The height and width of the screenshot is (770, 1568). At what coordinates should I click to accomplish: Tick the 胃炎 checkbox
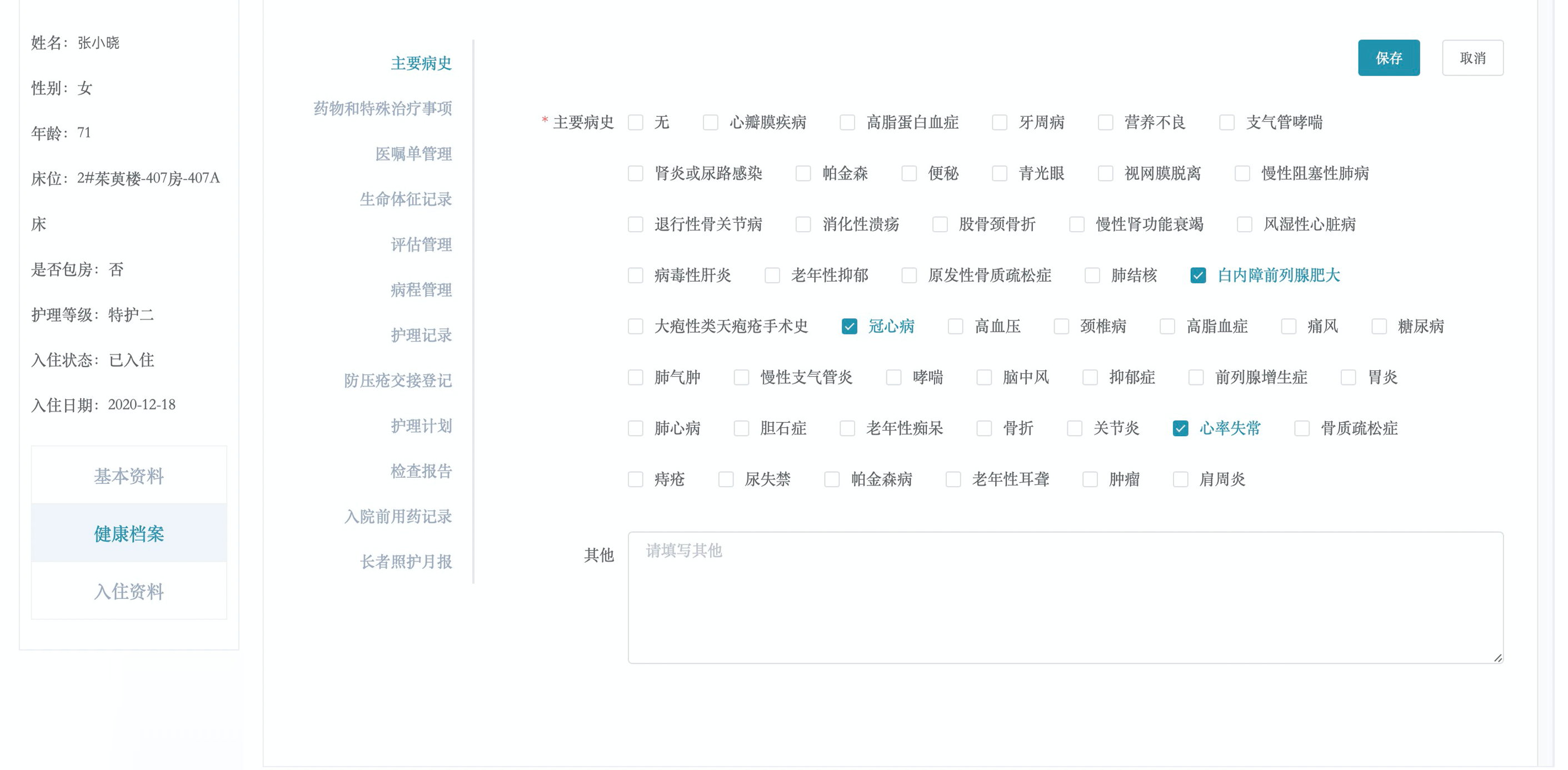1349,378
